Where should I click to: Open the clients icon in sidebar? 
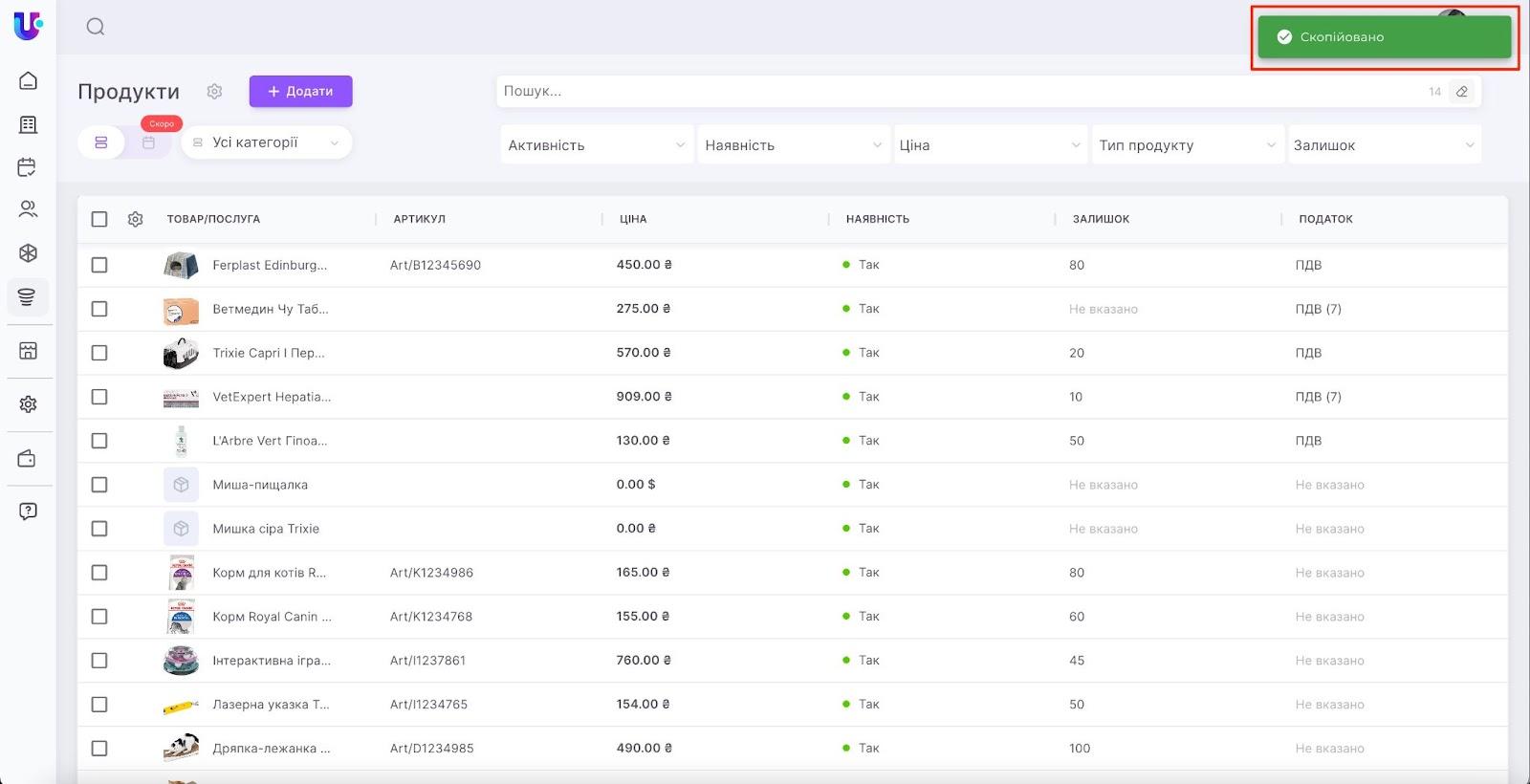(28, 209)
